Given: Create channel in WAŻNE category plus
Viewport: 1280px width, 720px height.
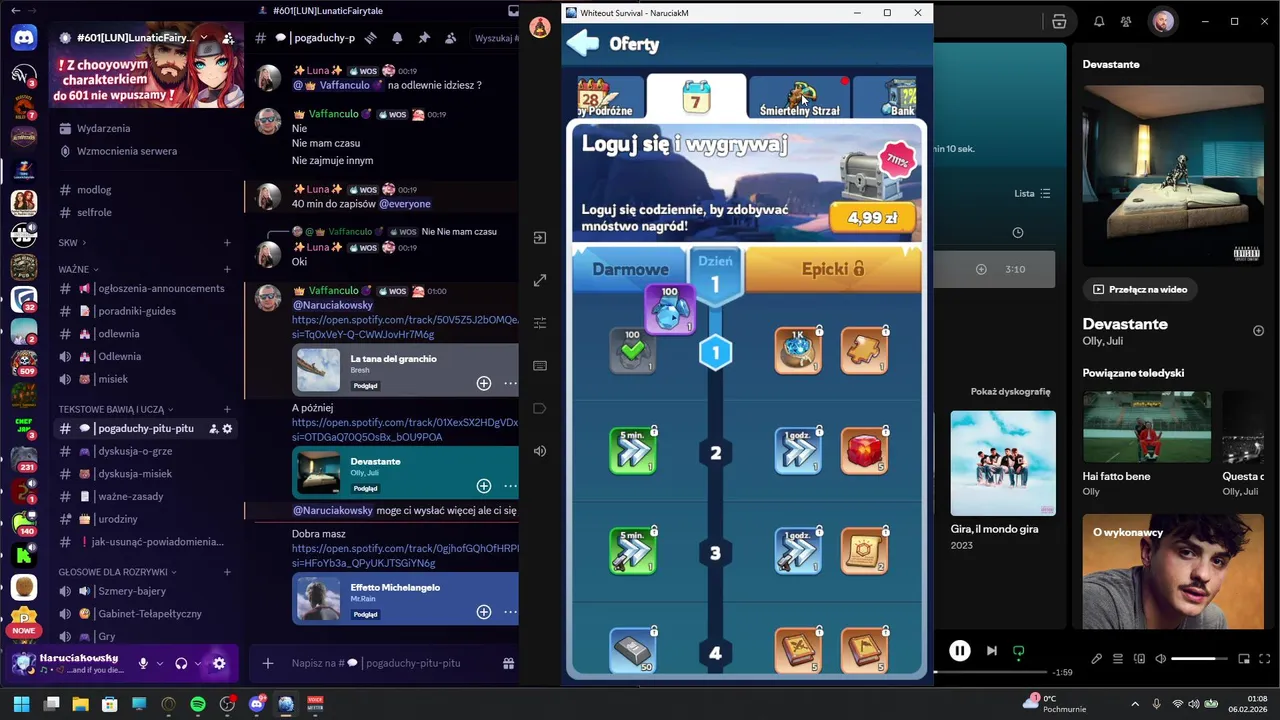Looking at the screenshot, I should (x=227, y=269).
